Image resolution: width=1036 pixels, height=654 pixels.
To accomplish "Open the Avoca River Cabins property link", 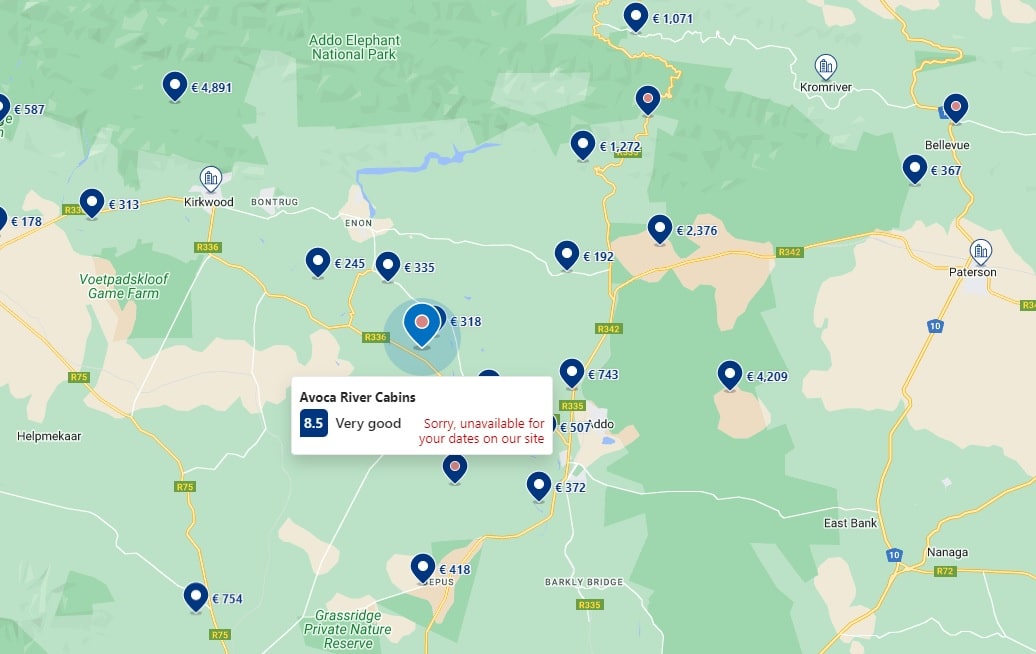I will pos(358,397).
